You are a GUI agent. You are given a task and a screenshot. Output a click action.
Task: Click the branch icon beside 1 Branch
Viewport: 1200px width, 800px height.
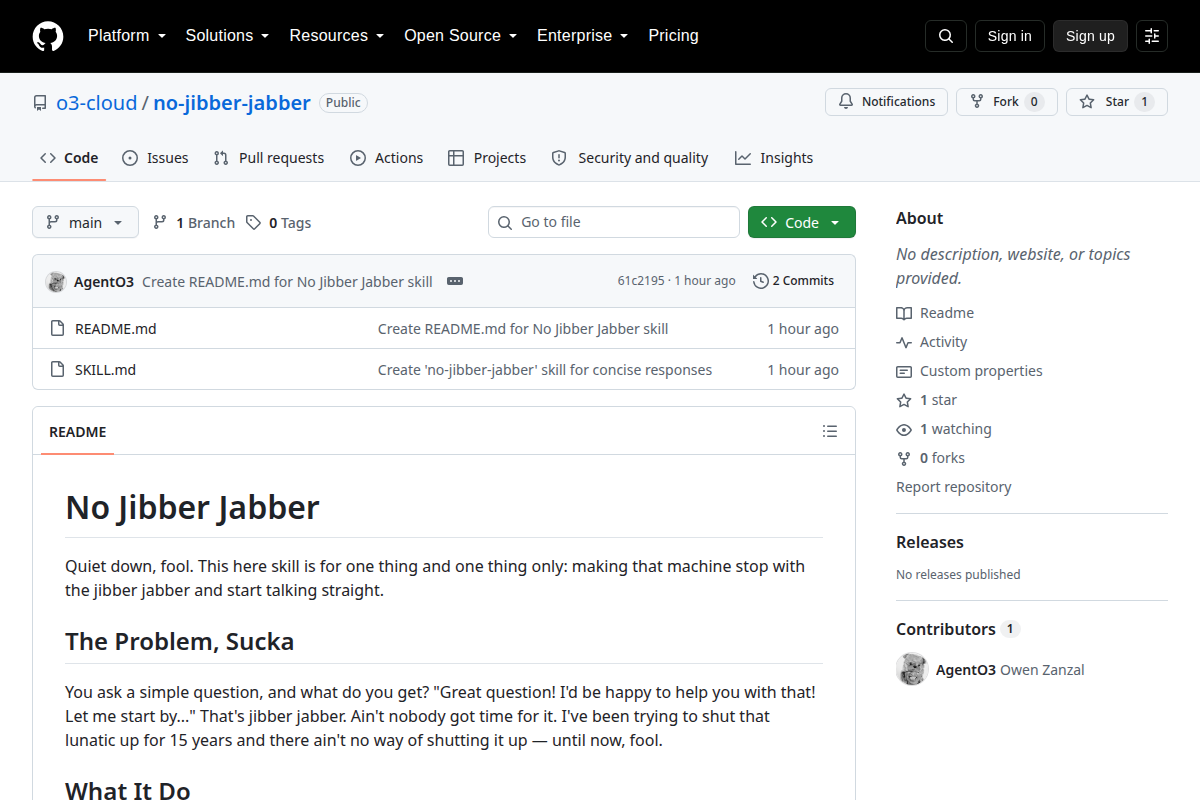tap(160, 223)
